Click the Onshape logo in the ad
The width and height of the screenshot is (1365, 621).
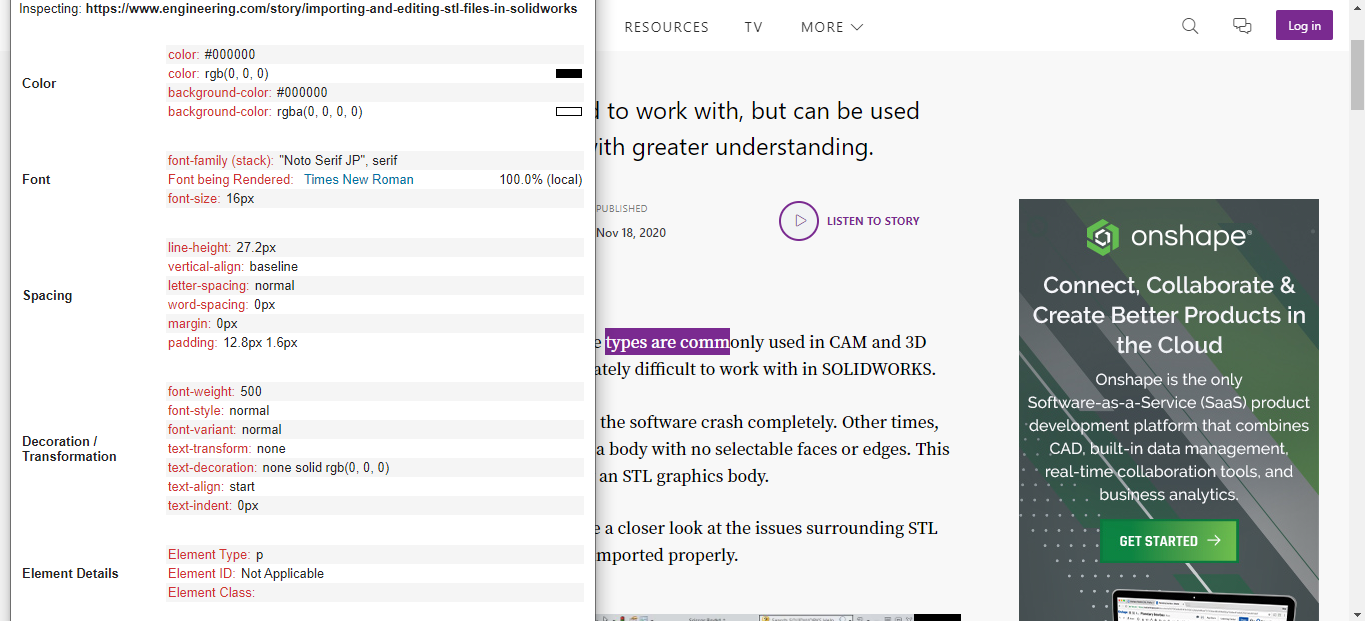[x=1169, y=237]
